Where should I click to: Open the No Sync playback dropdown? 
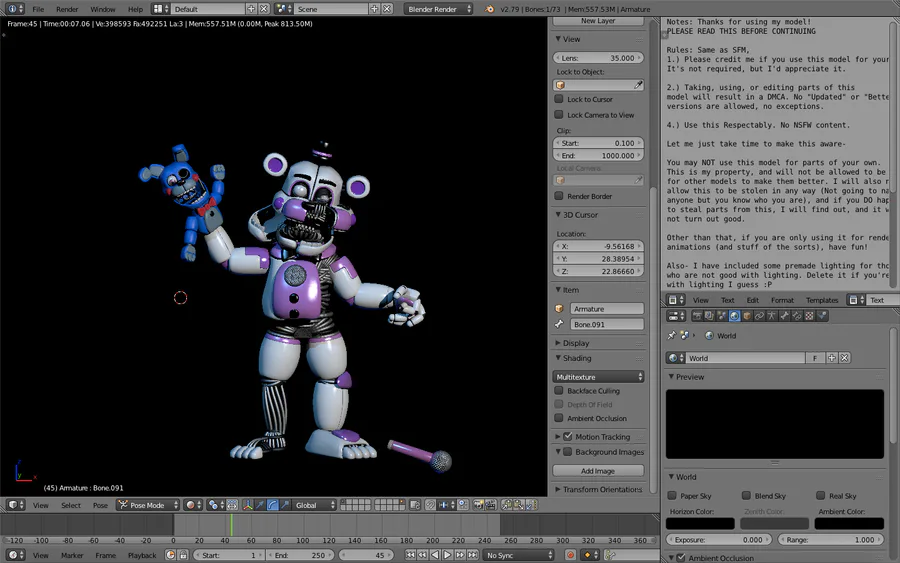(x=518, y=555)
